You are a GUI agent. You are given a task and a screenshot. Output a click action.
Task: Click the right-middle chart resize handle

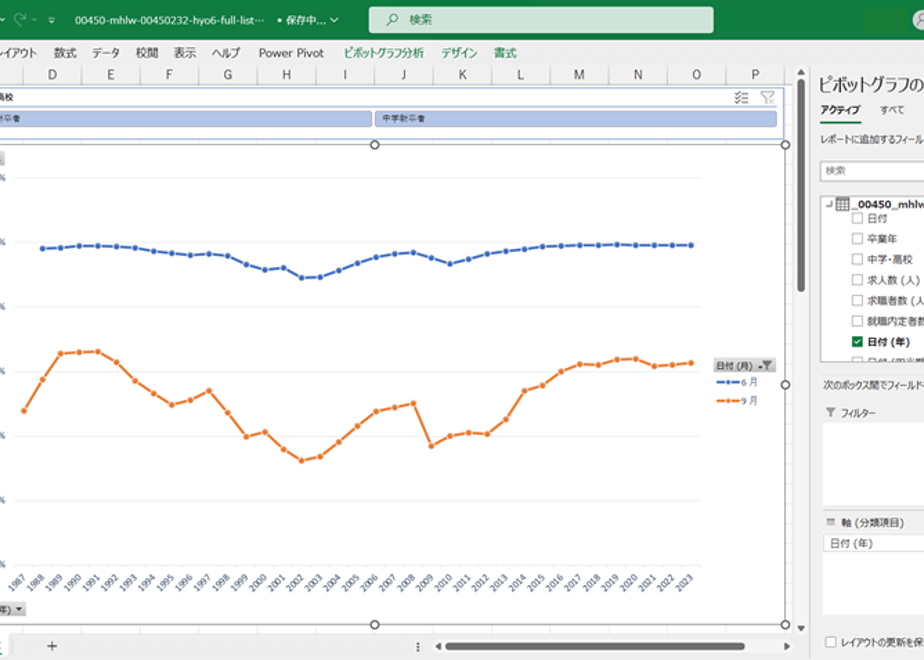(x=786, y=385)
